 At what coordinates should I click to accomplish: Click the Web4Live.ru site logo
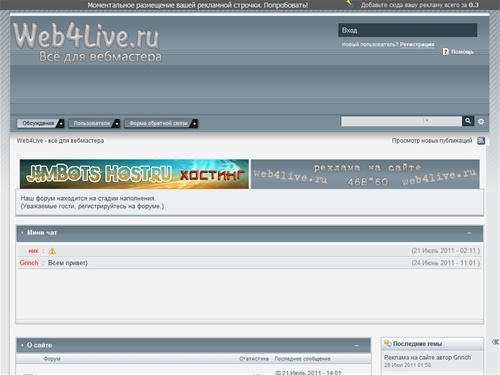(x=87, y=42)
